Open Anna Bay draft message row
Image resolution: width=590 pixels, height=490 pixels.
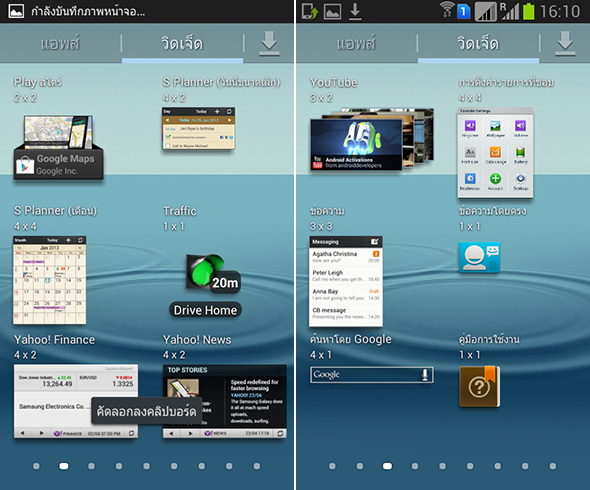click(346, 294)
